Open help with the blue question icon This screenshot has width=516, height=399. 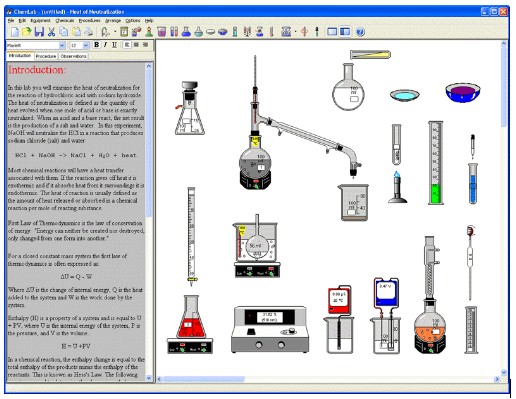[360, 32]
